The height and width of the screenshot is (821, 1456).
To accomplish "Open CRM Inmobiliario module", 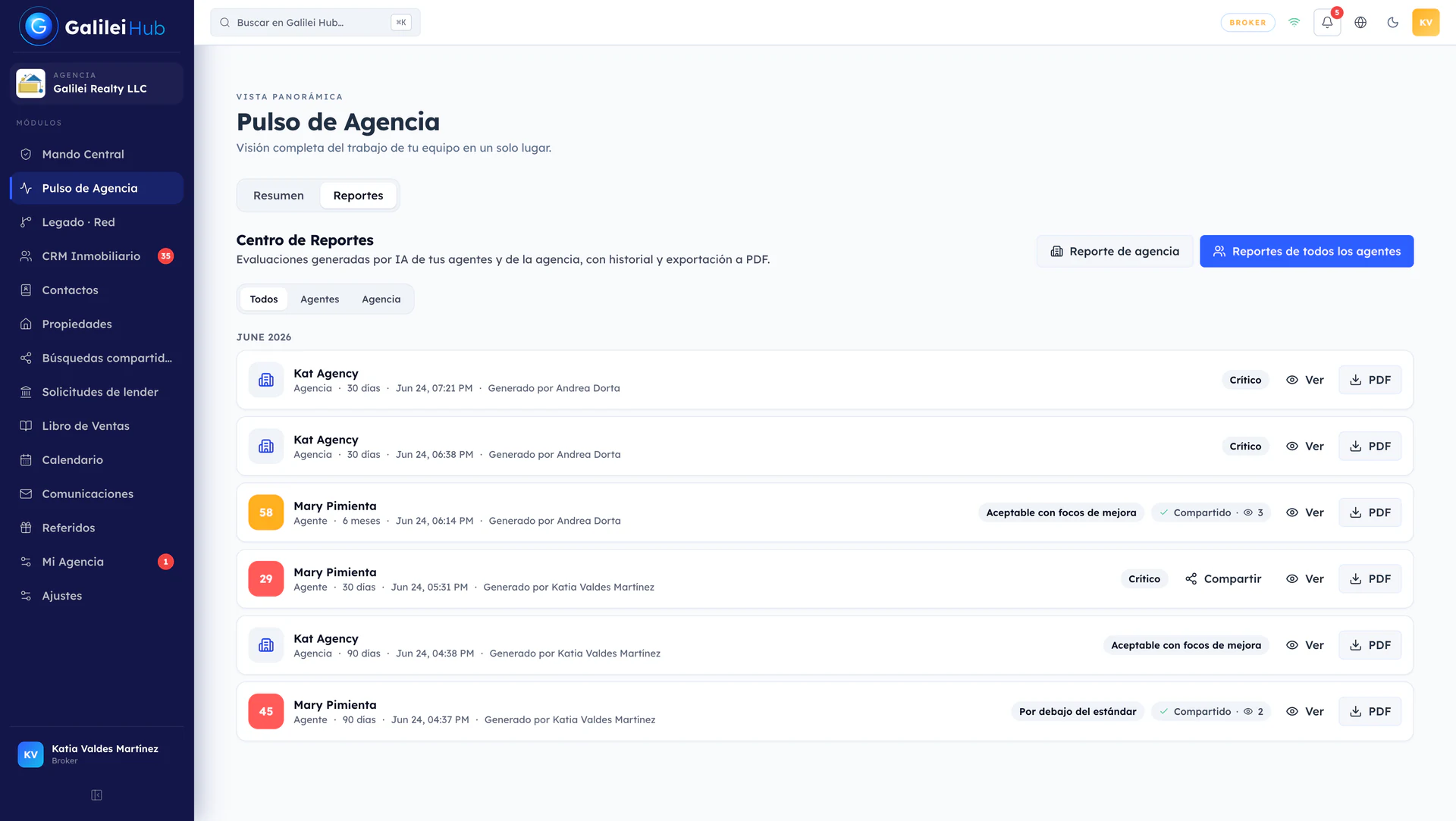I will tap(96, 256).
